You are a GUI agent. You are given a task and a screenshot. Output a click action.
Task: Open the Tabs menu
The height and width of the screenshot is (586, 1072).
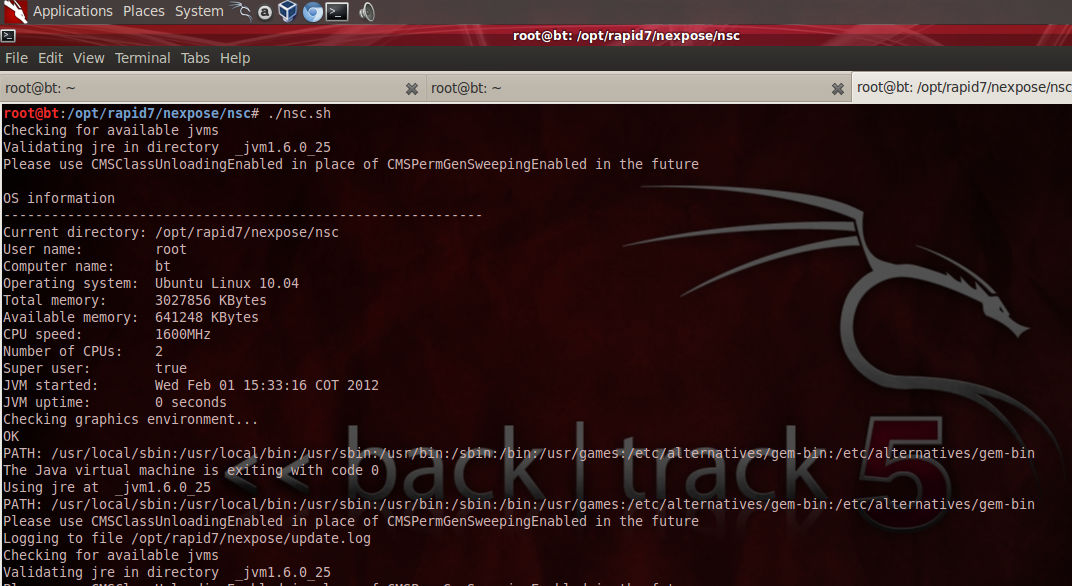[195, 58]
